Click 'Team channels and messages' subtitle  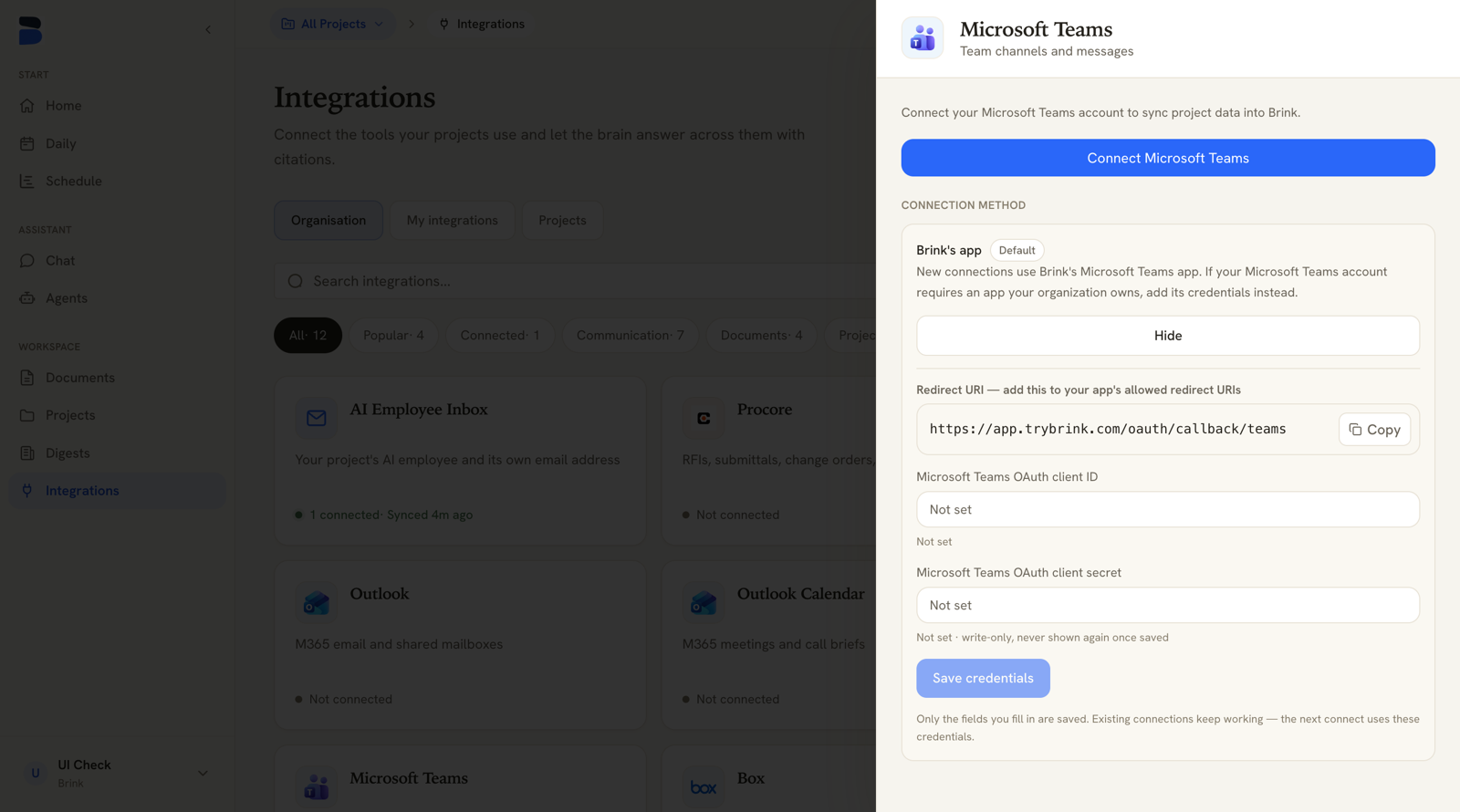[x=1047, y=51]
